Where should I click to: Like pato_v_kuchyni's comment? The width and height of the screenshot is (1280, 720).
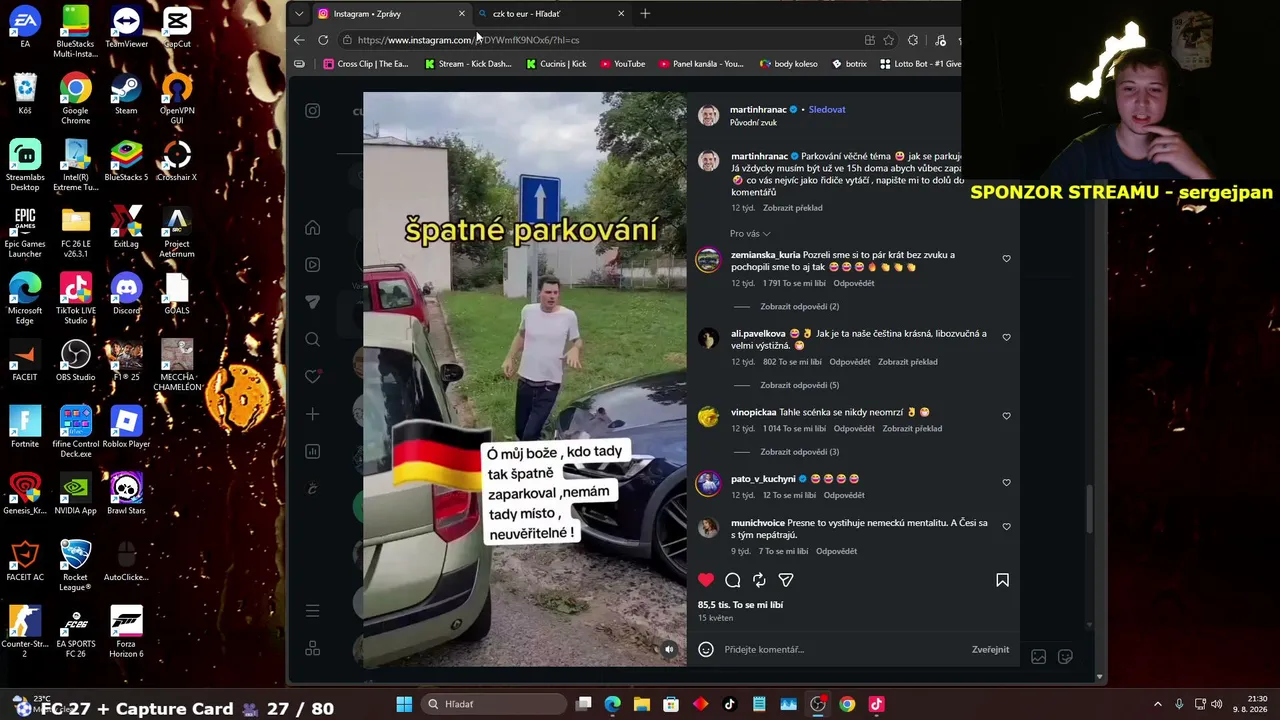coord(1006,483)
